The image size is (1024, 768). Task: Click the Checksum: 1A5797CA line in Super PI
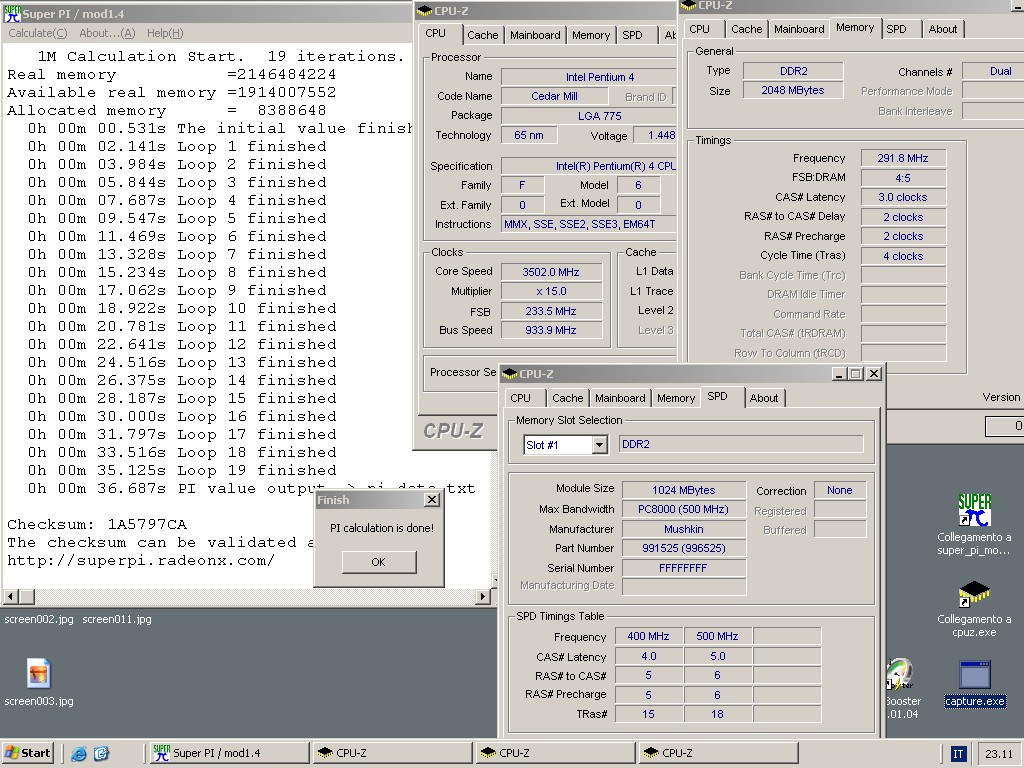tap(97, 524)
